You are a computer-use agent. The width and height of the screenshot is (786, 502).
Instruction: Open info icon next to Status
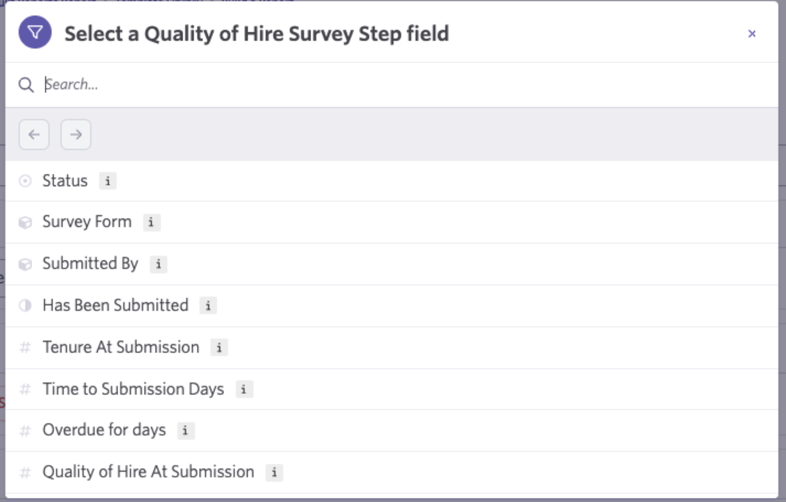pos(108,181)
